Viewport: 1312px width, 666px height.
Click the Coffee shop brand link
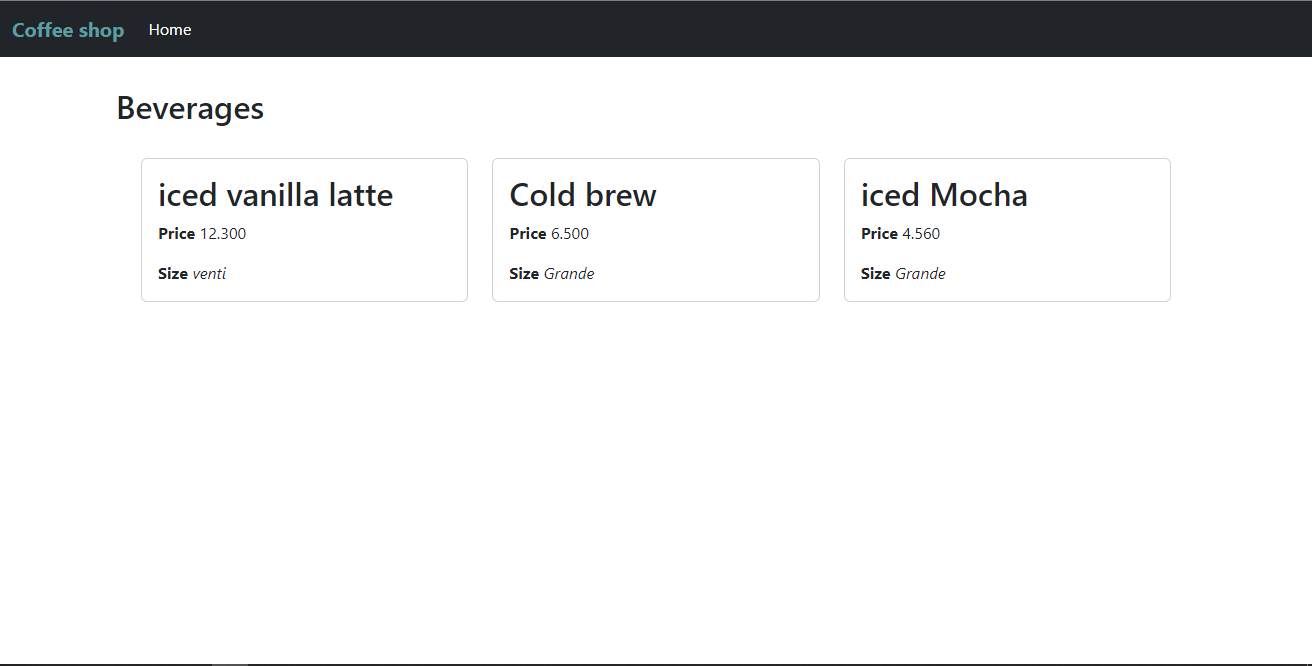click(67, 29)
